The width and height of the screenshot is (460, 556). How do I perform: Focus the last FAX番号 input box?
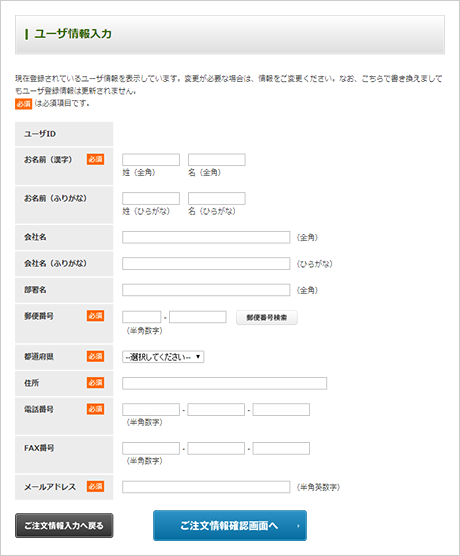pyautogui.click(x=281, y=449)
